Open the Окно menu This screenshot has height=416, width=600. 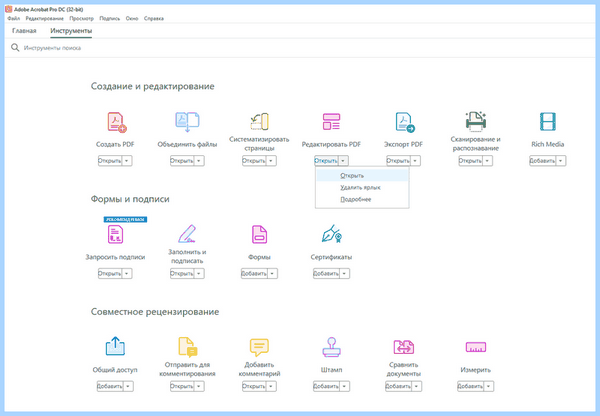[x=132, y=18]
